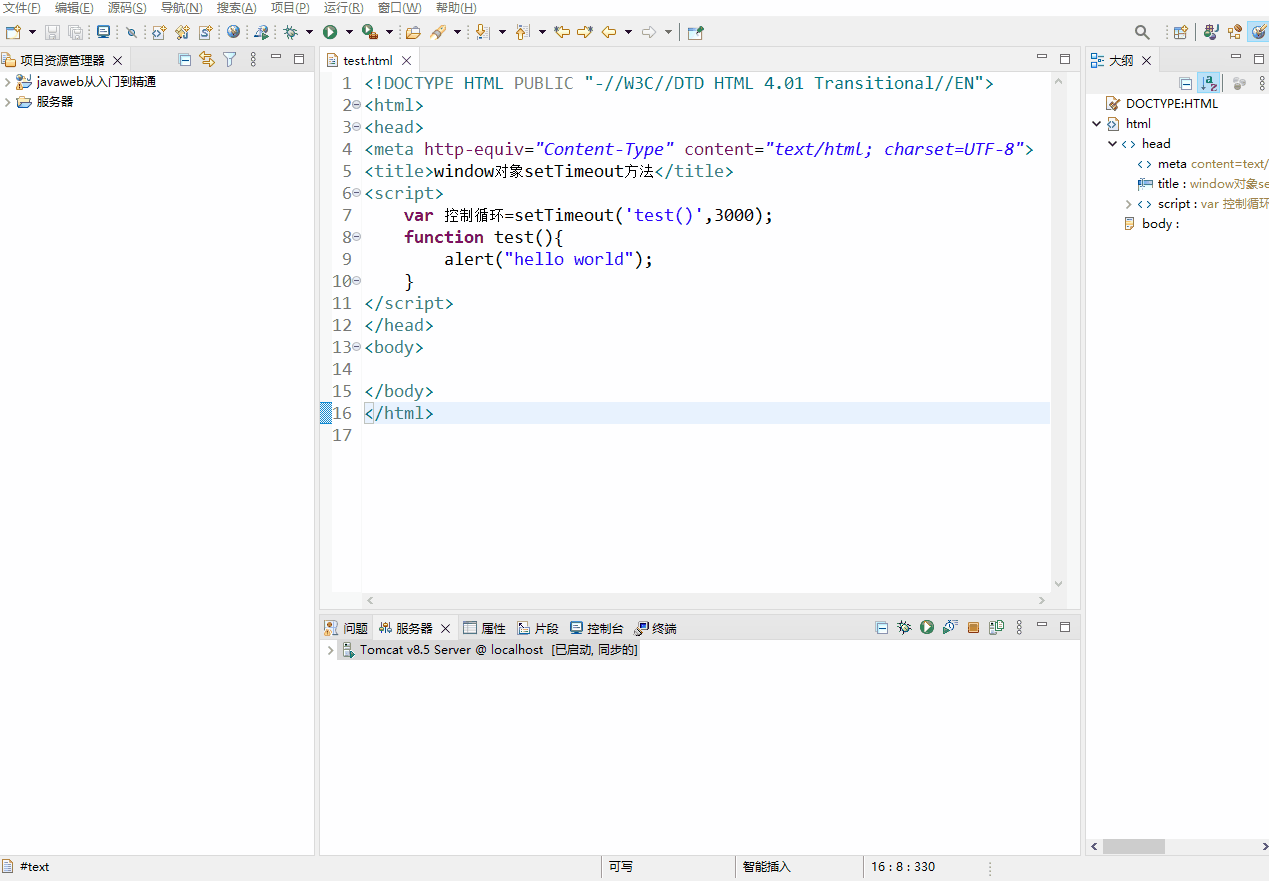Toggle Link with Editor in project explorer
The width and height of the screenshot is (1269, 881).
pyautogui.click(x=206, y=60)
